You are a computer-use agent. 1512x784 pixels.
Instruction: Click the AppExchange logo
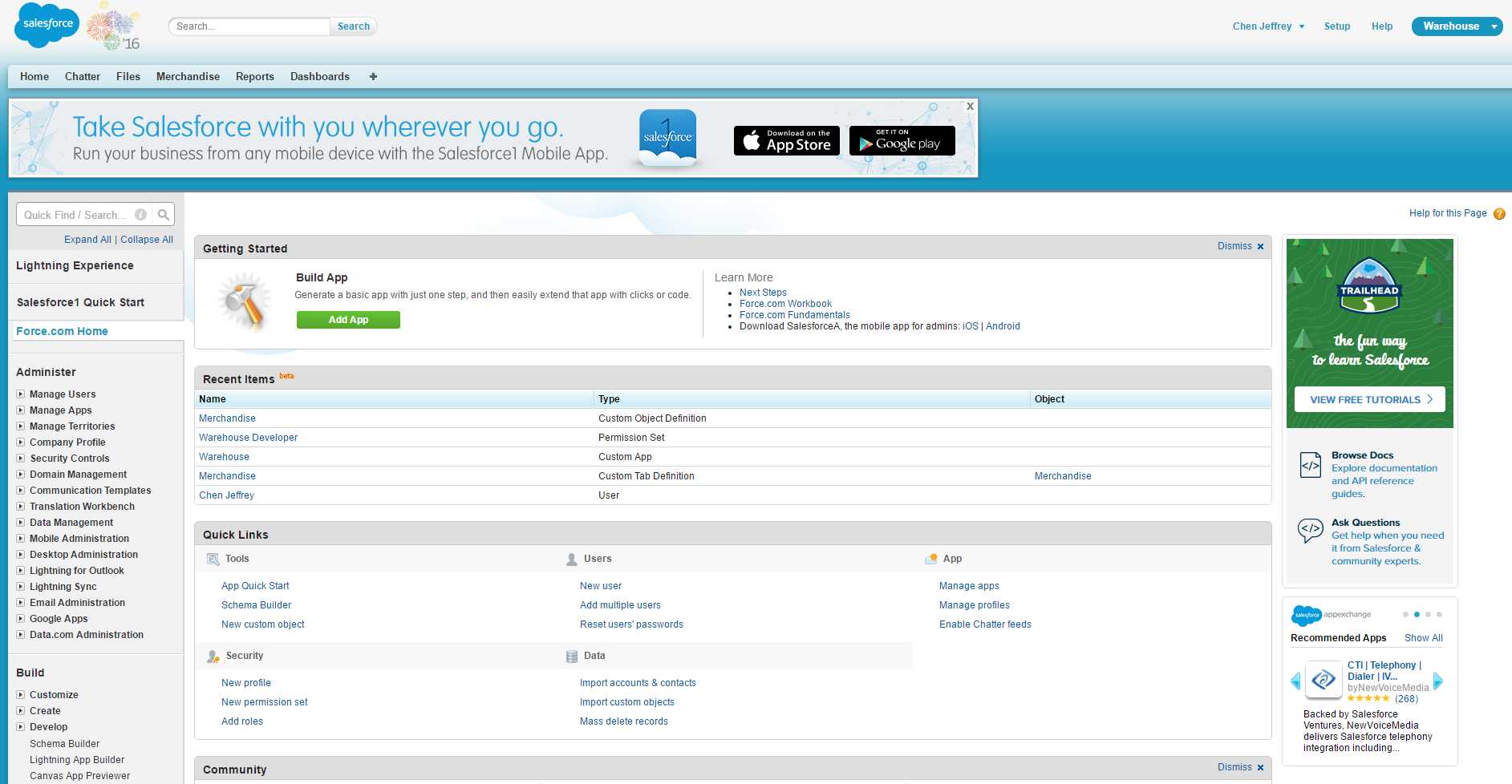1331,615
